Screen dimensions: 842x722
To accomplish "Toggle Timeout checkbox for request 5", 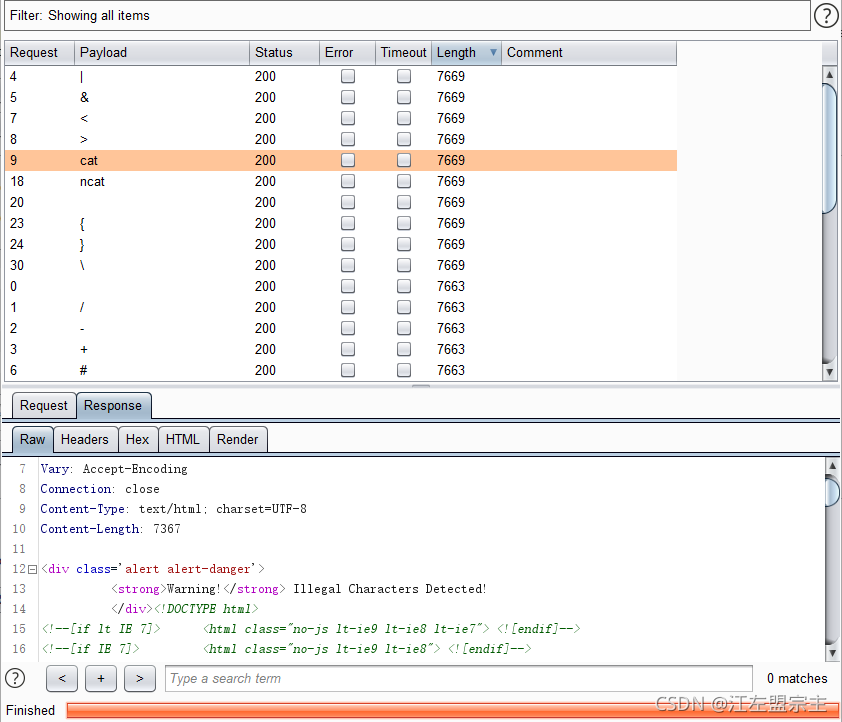I will click(404, 97).
